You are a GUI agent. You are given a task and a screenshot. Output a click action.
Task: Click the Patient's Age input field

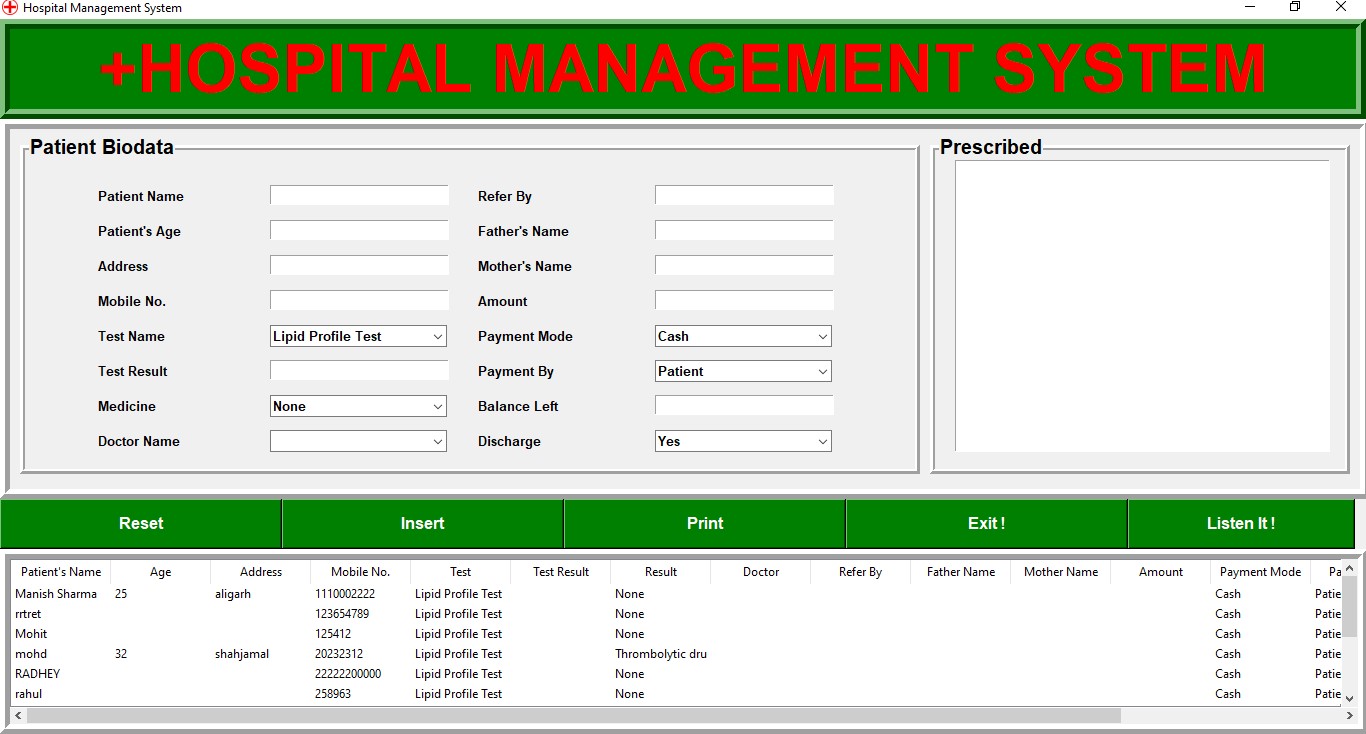pyautogui.click(x=358, y=229)
